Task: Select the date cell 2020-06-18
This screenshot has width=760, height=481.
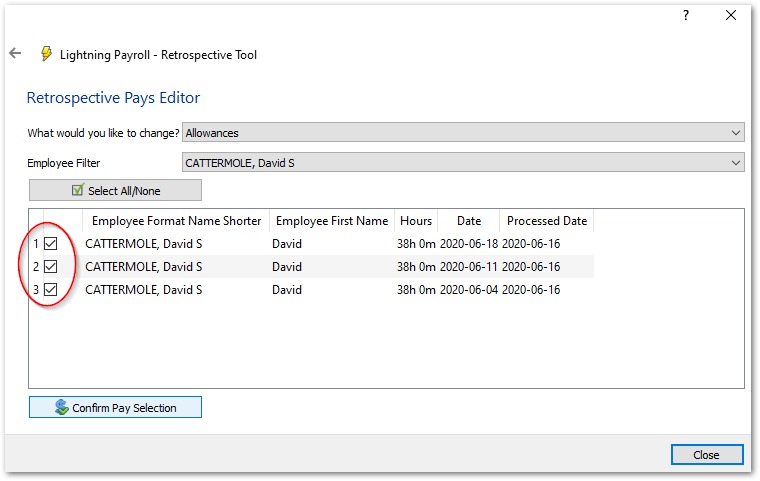Action: pyautogui.click(x=469, y=243)
